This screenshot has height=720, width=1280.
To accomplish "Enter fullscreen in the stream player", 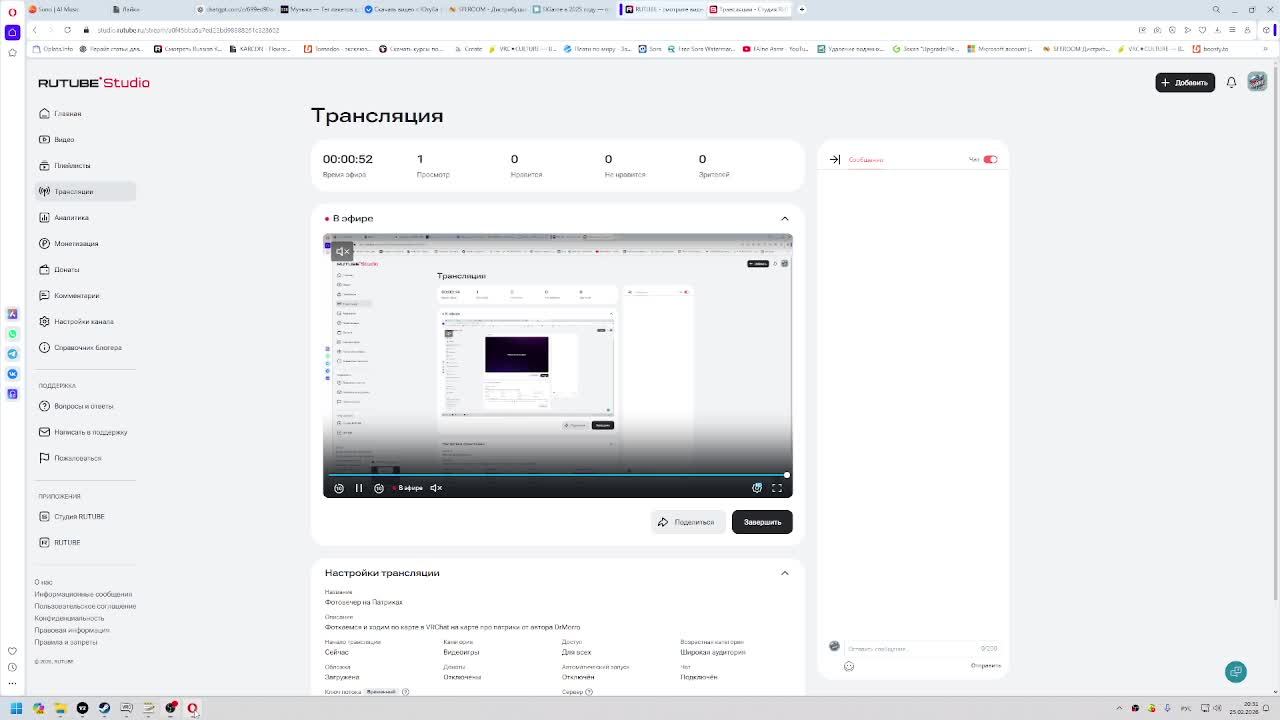I will pyautogui.click(x=777, y=488).
